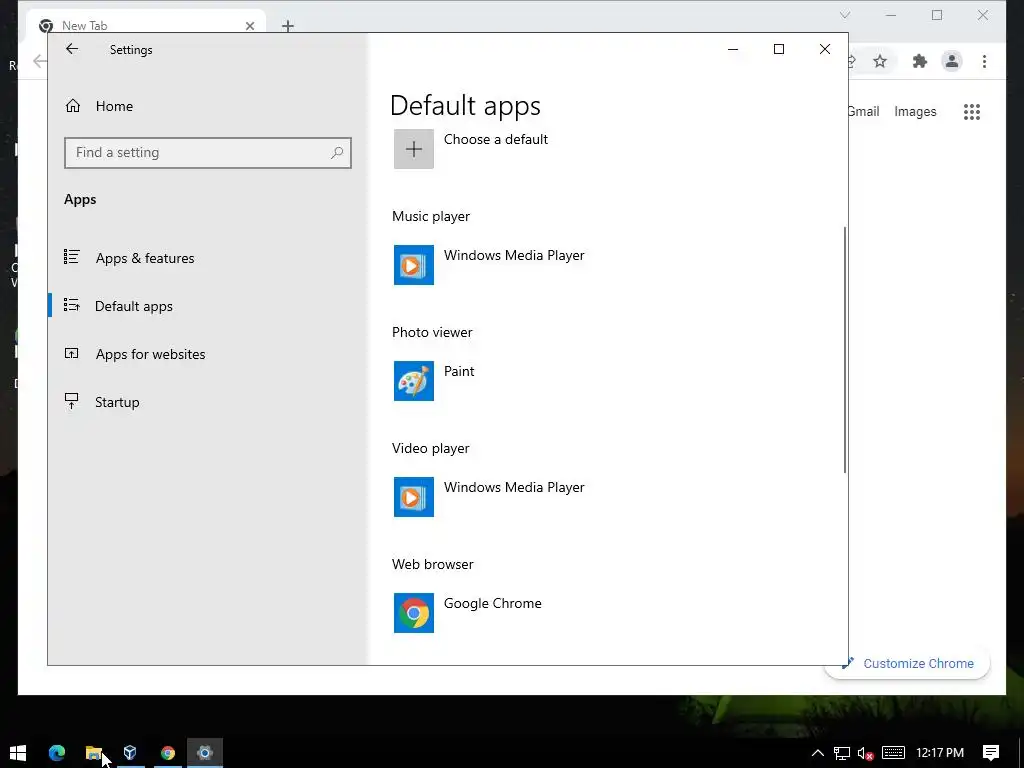Click the Apps for websites icon
Image resolution: width=1024 pixels, height=768 pixels.
(72, 353)
